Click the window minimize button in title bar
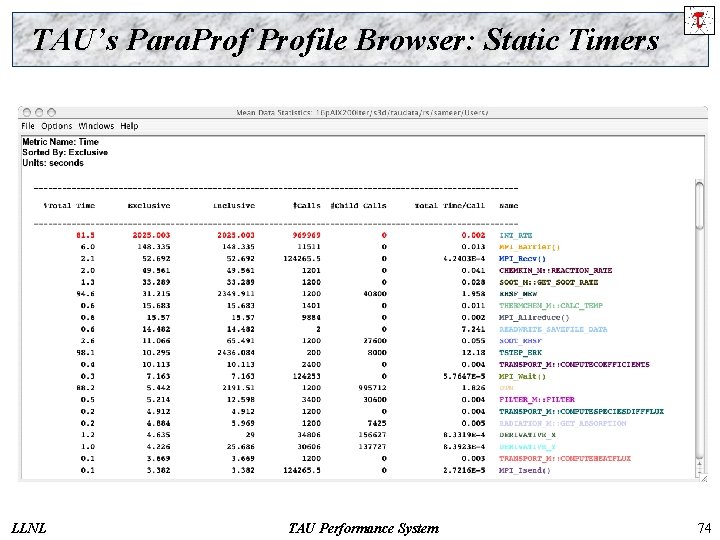720x540 pixels. 39,112
